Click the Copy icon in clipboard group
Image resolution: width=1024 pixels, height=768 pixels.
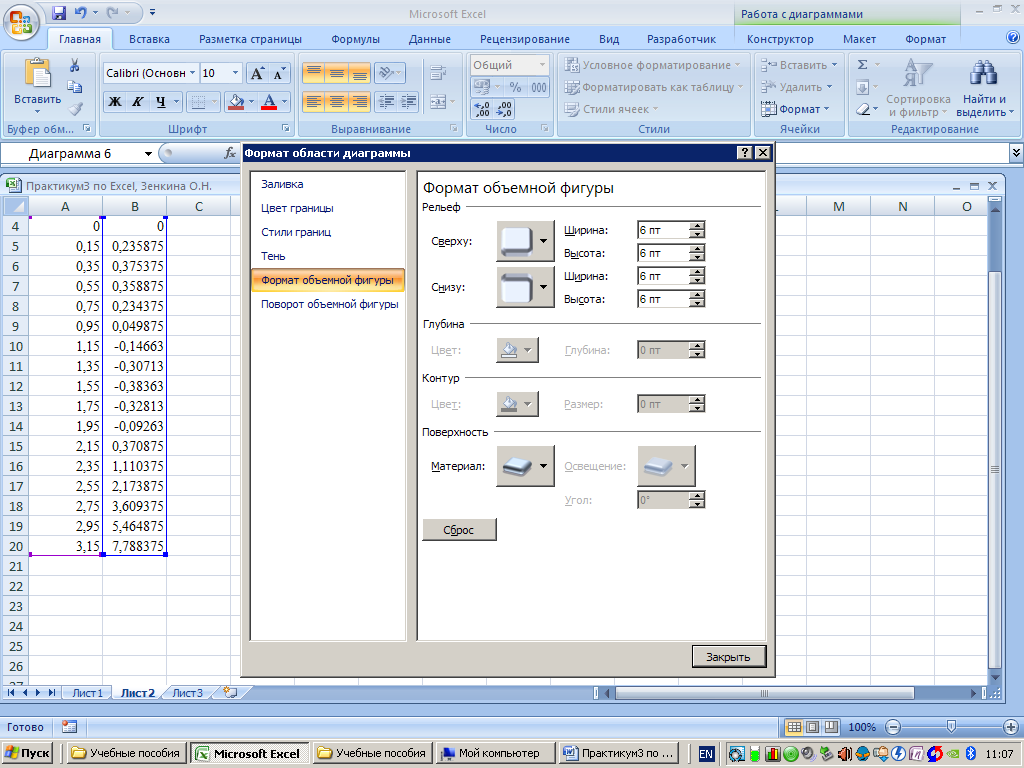click(74, 87)
